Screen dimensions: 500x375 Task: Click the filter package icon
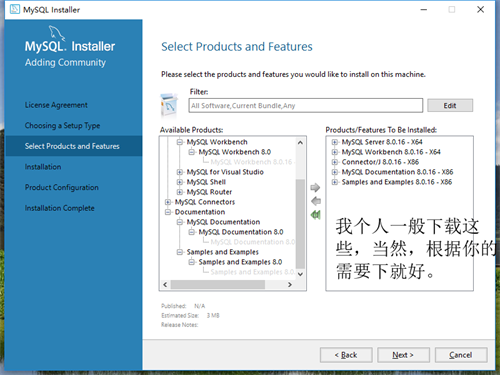pyautogui.click(x=169, y=106)
